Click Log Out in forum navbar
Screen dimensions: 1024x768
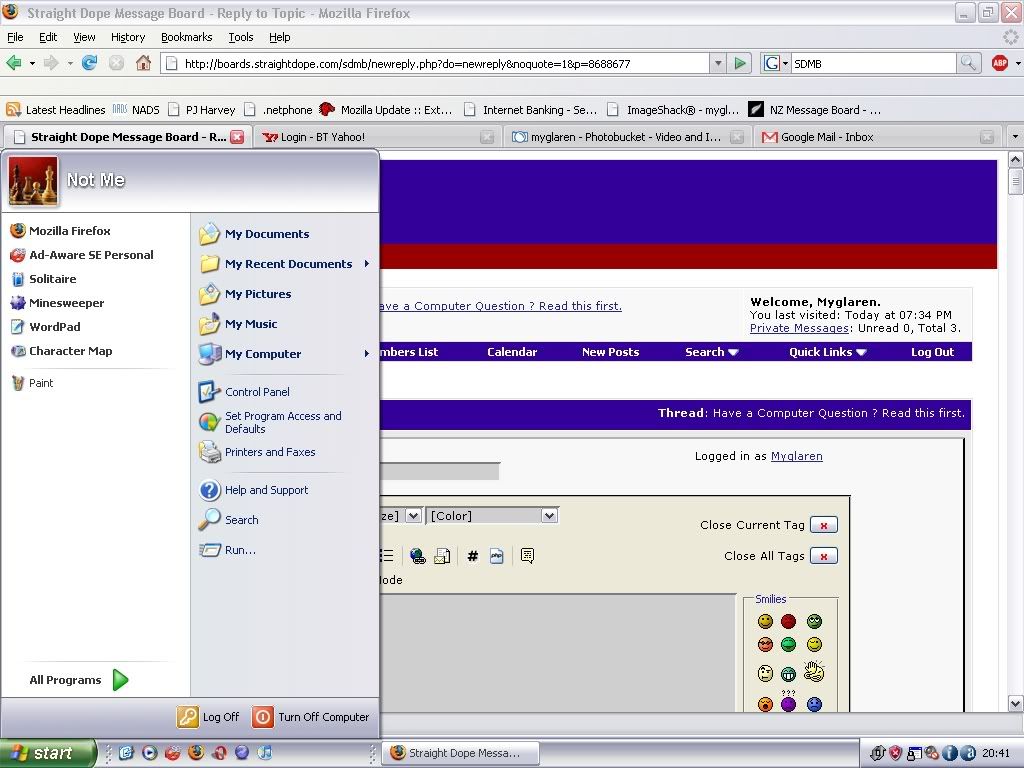pyautogui.click(x=933, y=352)
